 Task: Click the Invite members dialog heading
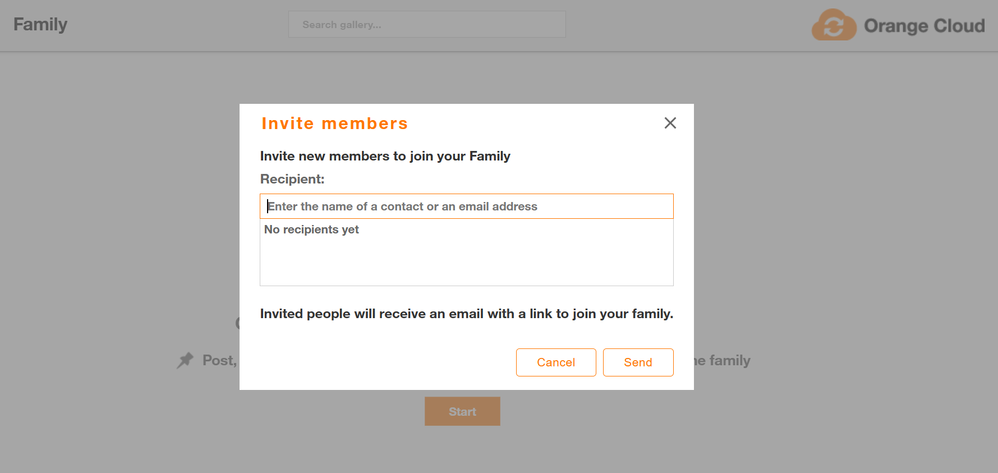tap(334, 124)
